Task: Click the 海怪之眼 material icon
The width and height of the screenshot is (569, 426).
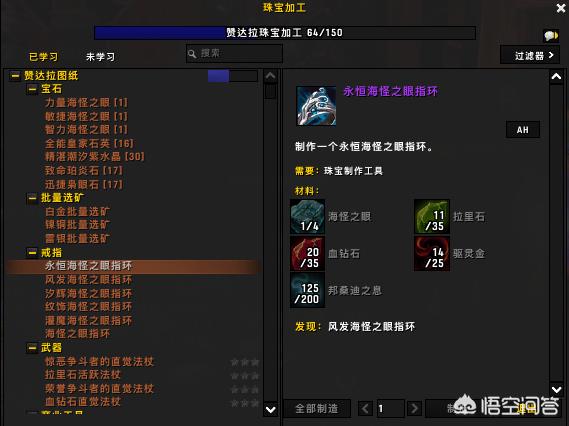Action: point(307,216)
